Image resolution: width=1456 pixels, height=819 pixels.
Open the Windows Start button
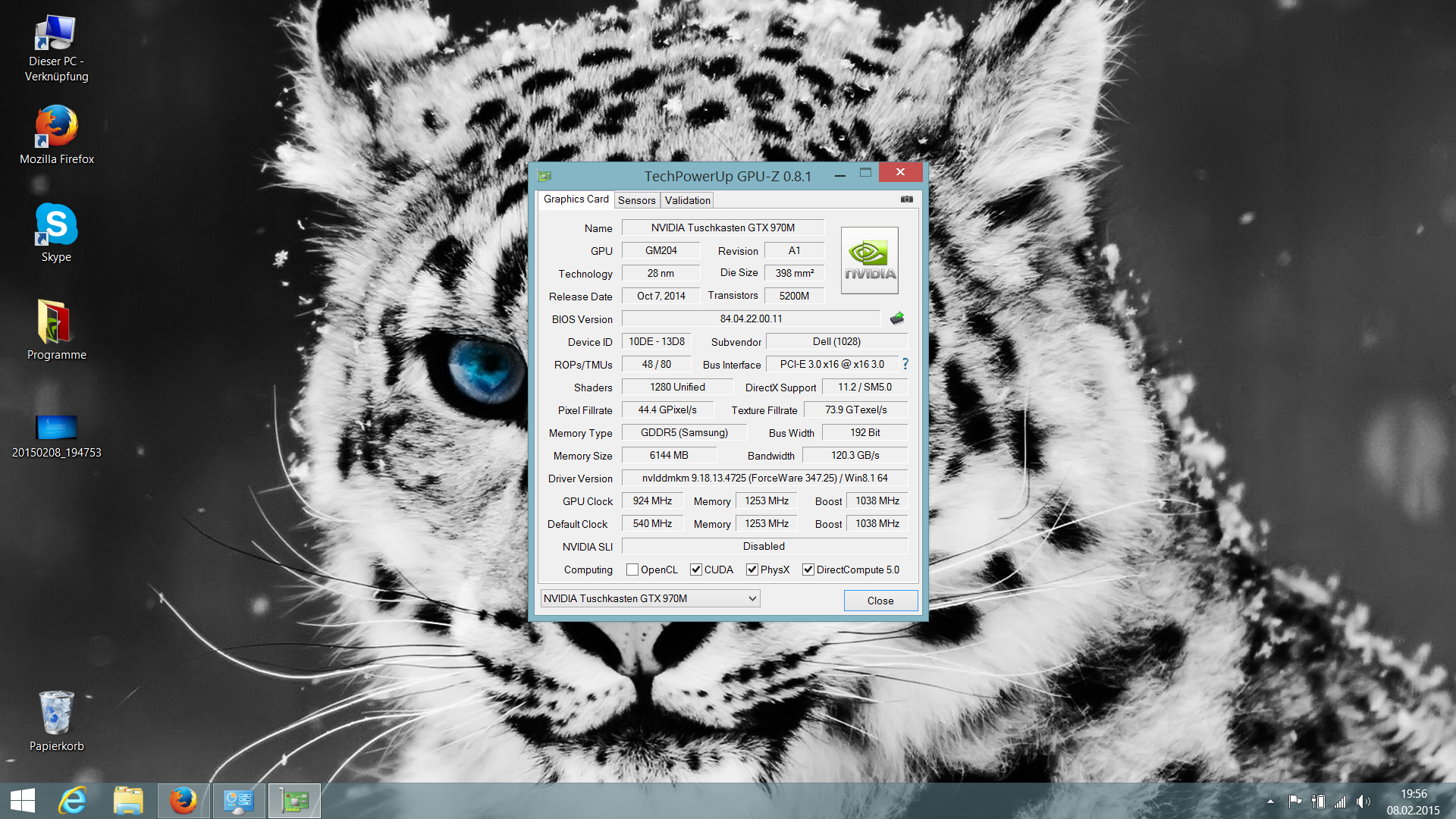[23, 801]
